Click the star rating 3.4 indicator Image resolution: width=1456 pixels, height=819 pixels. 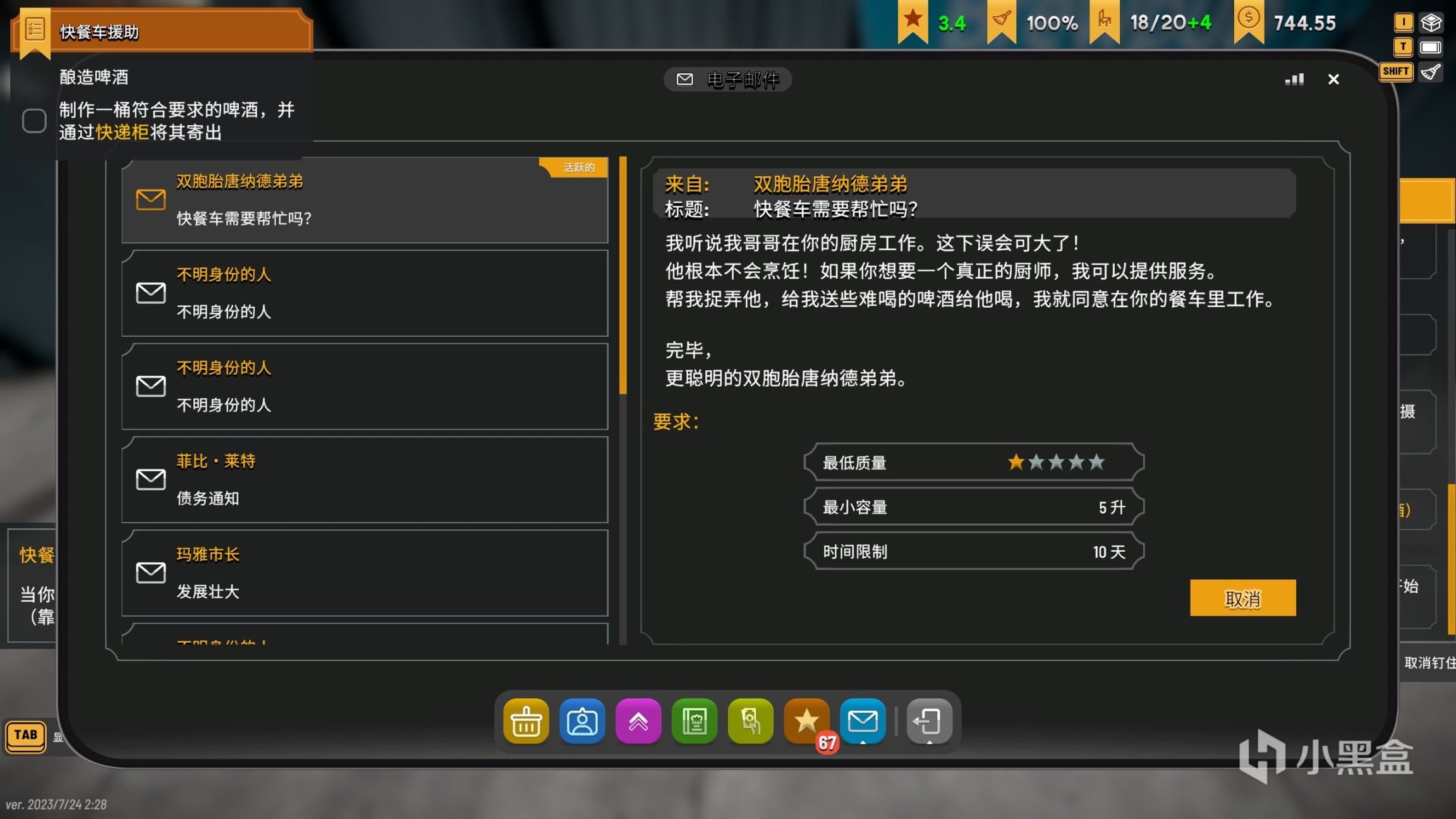click(x=933, y=23)
